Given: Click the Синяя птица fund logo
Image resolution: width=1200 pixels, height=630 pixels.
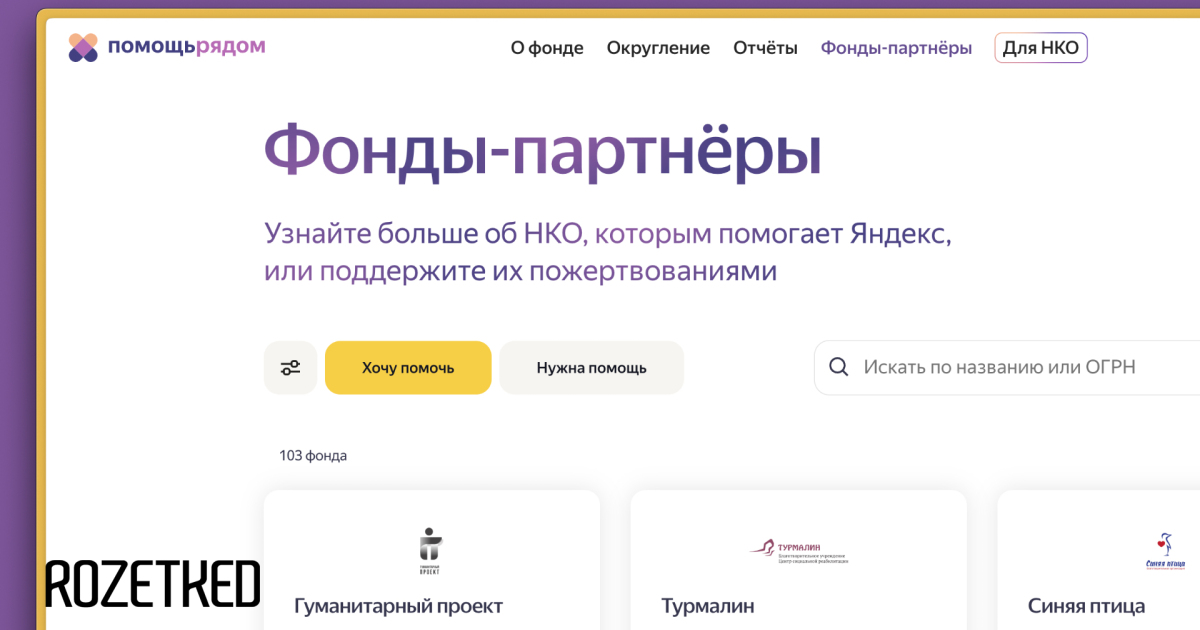Looking at the screenshot, I should point(1165,551).
